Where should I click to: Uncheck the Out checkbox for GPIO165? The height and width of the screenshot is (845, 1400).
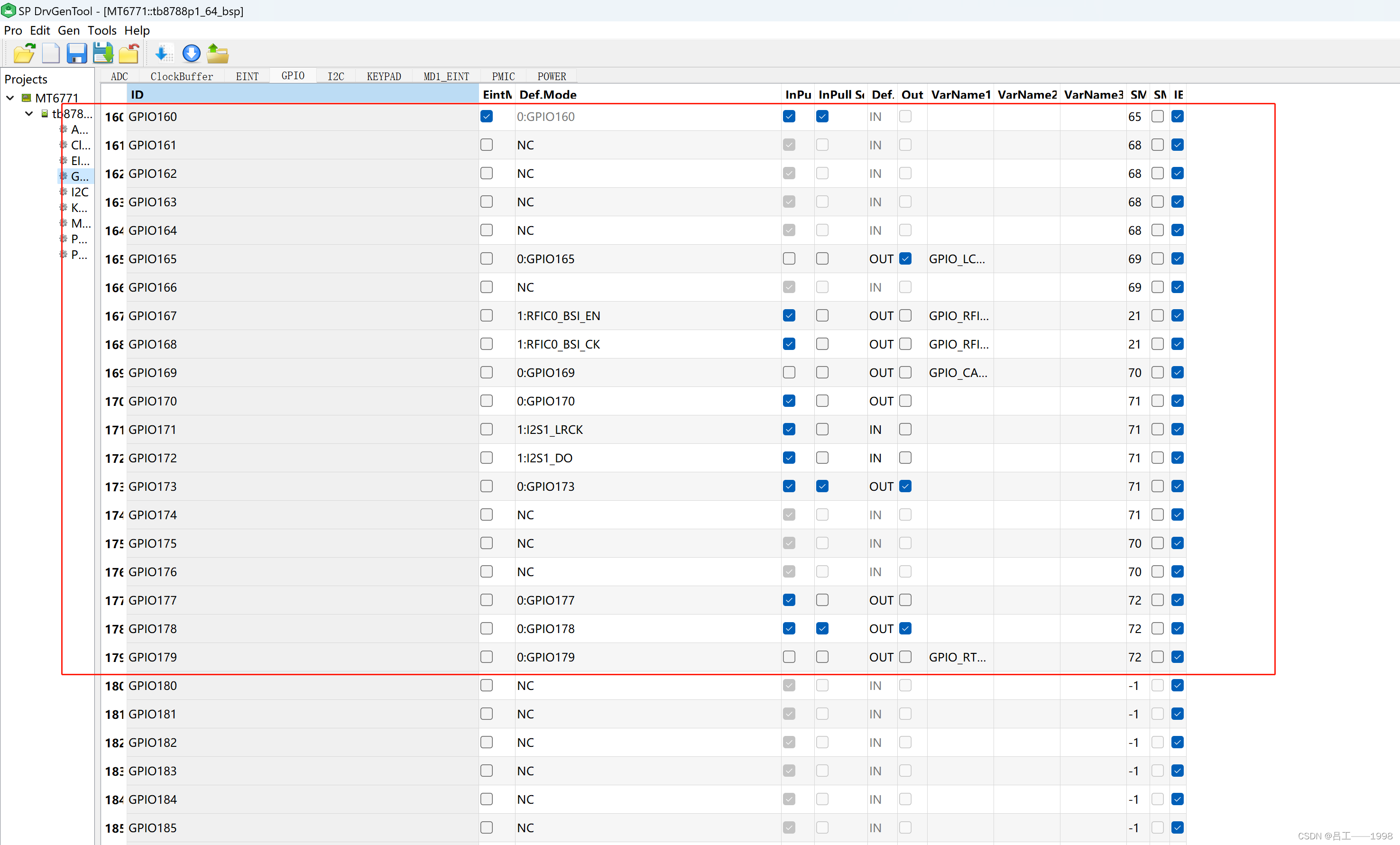905,258
